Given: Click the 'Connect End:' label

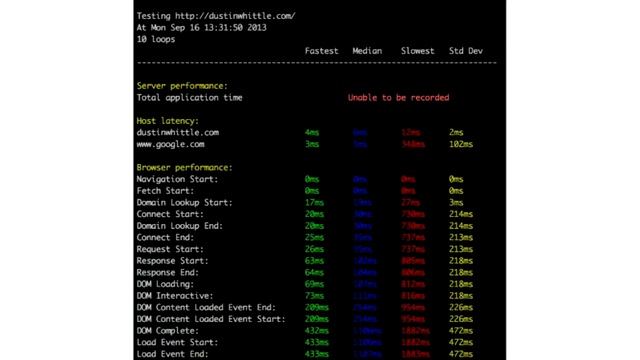Looking at the screenshot, I should point(165,237).
